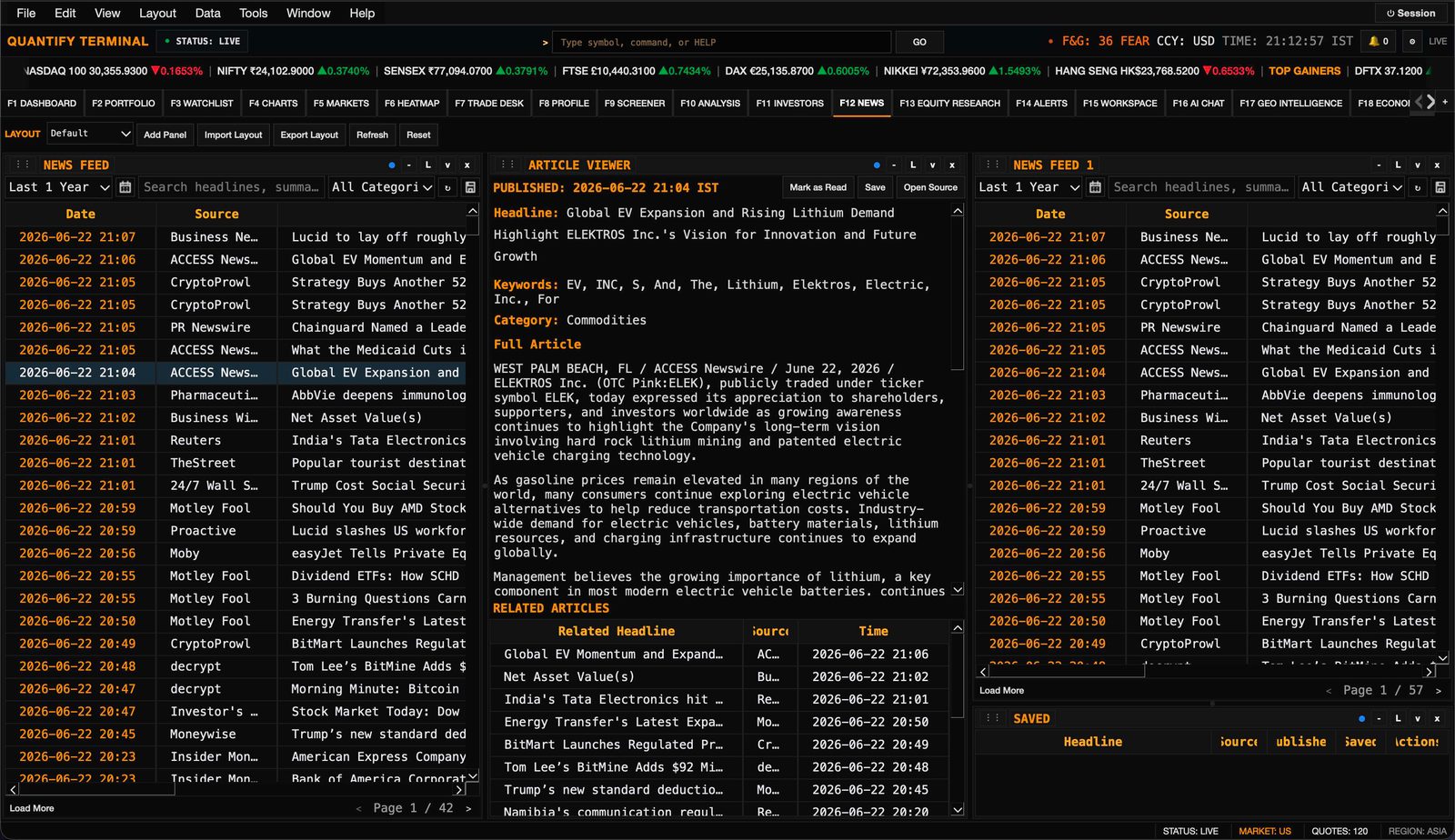Click Load More in News Feed 1 panel

1001,691
